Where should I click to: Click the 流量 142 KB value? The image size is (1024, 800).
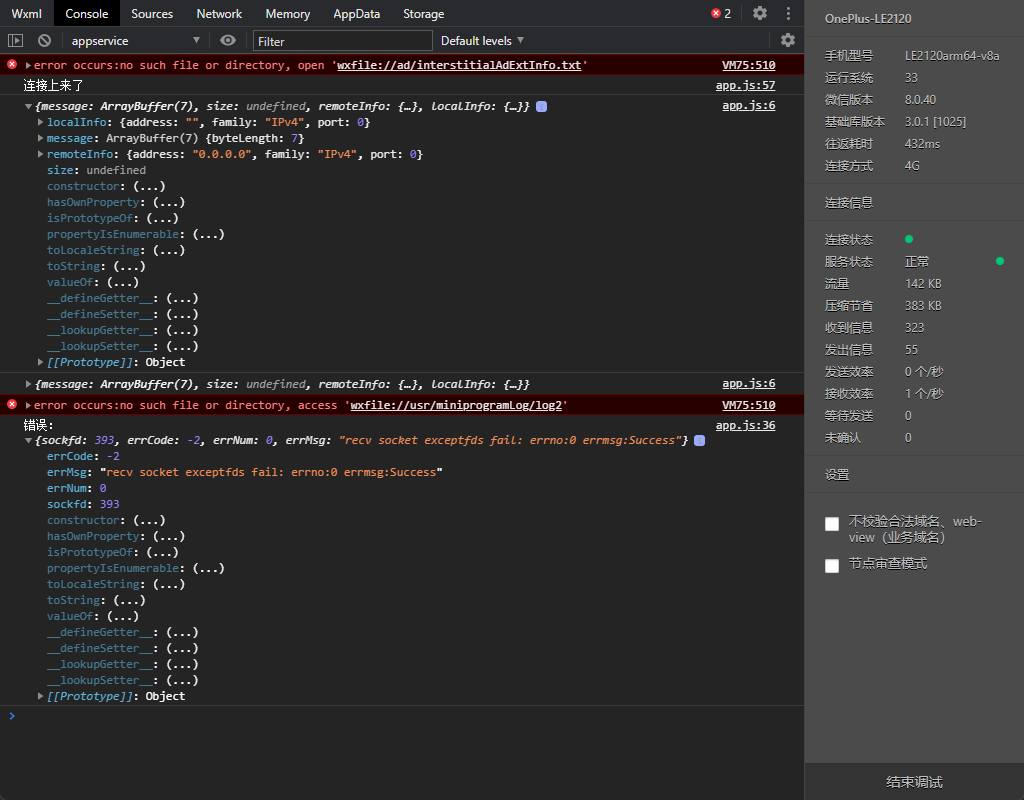point(923,283)
